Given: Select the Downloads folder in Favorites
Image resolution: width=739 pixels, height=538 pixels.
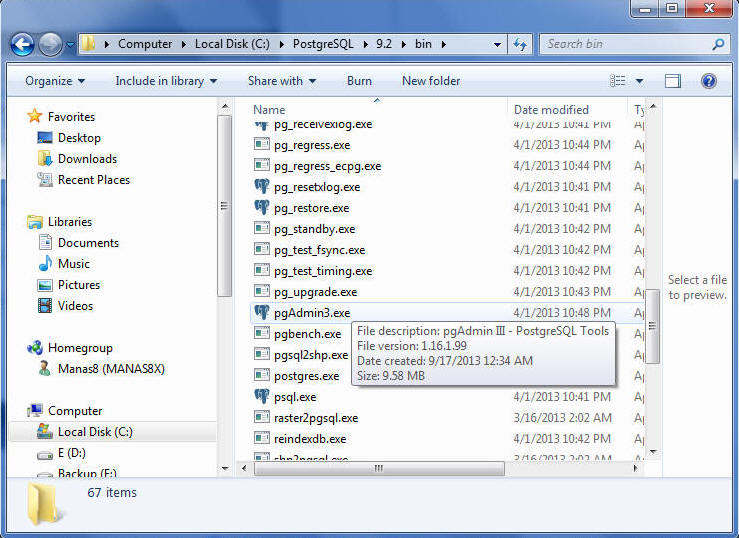Looking at the screenshot, I should click(86, 159).
